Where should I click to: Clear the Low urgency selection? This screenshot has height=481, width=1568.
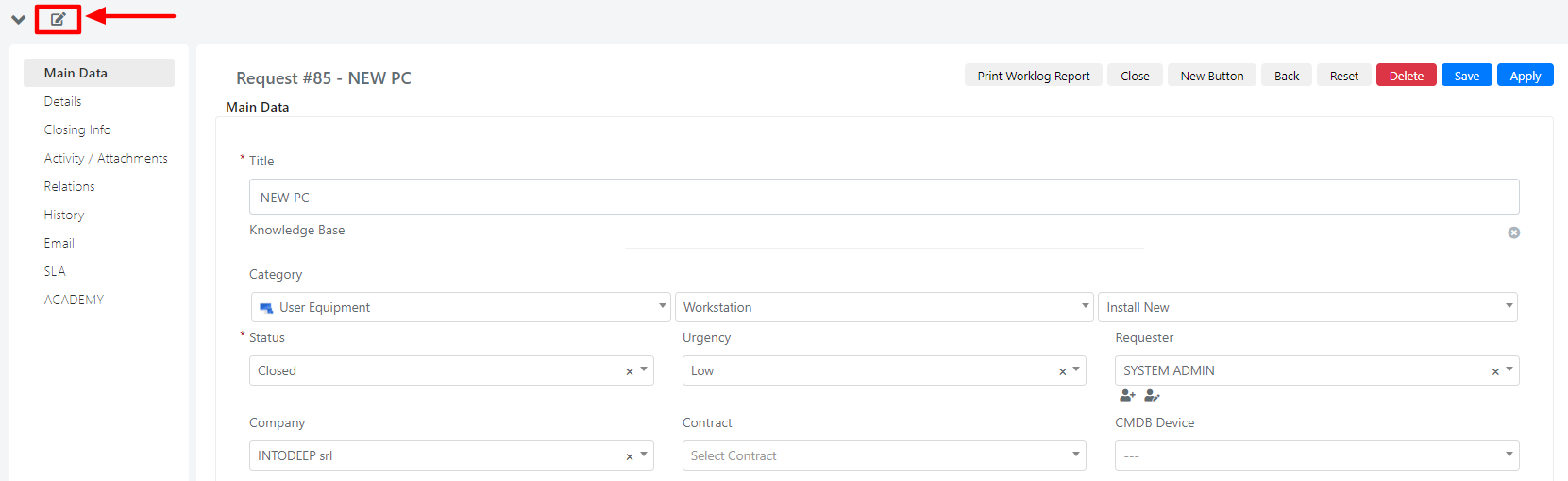point(1062,371)
